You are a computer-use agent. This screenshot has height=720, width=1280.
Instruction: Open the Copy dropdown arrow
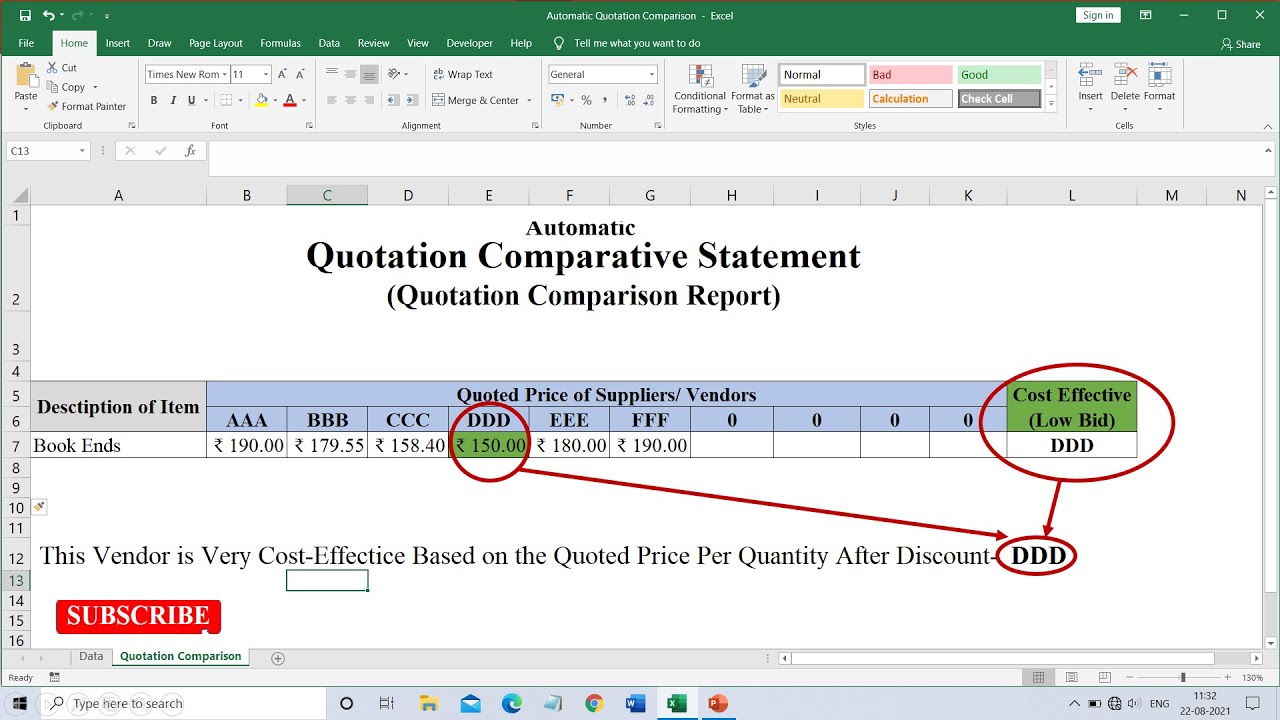pos(95,87)
